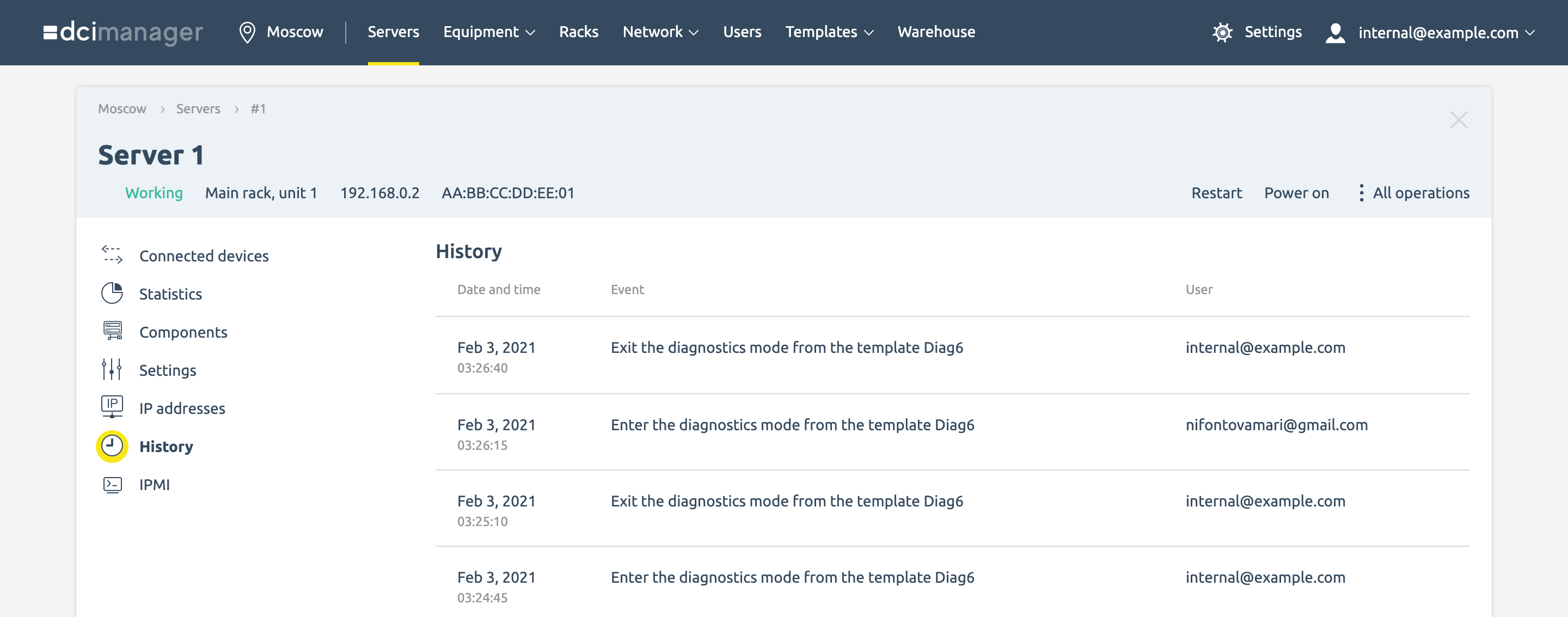
Task: Open Settings in the top navigation
Action: [1273, 32]
